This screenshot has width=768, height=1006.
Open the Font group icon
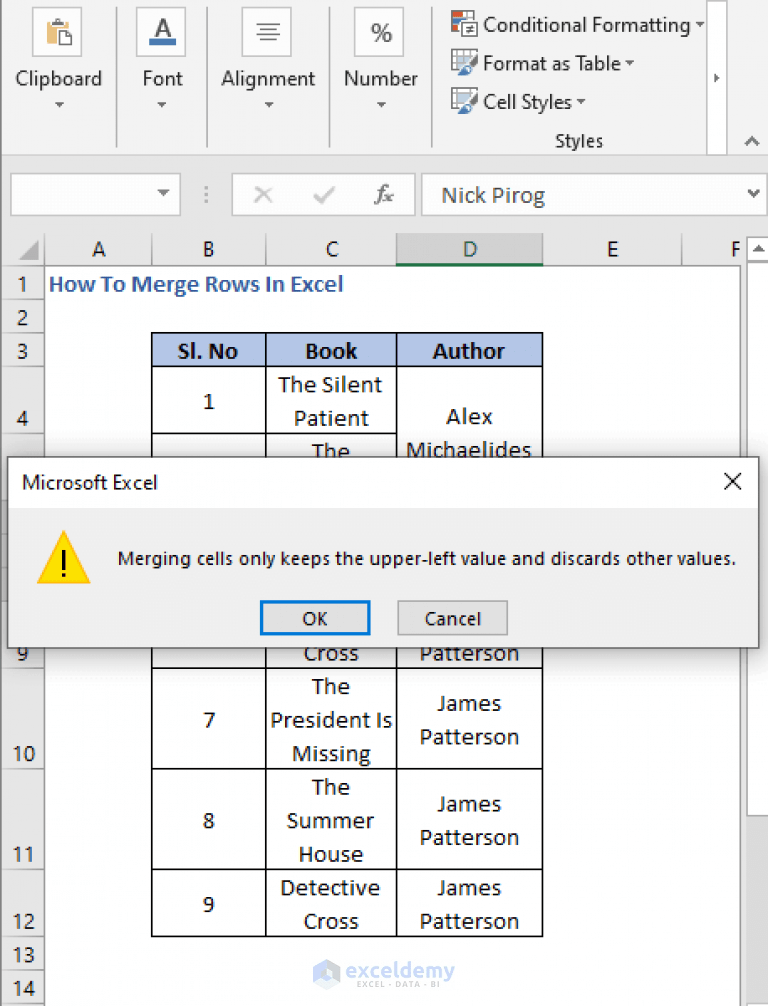pos(162,32)
